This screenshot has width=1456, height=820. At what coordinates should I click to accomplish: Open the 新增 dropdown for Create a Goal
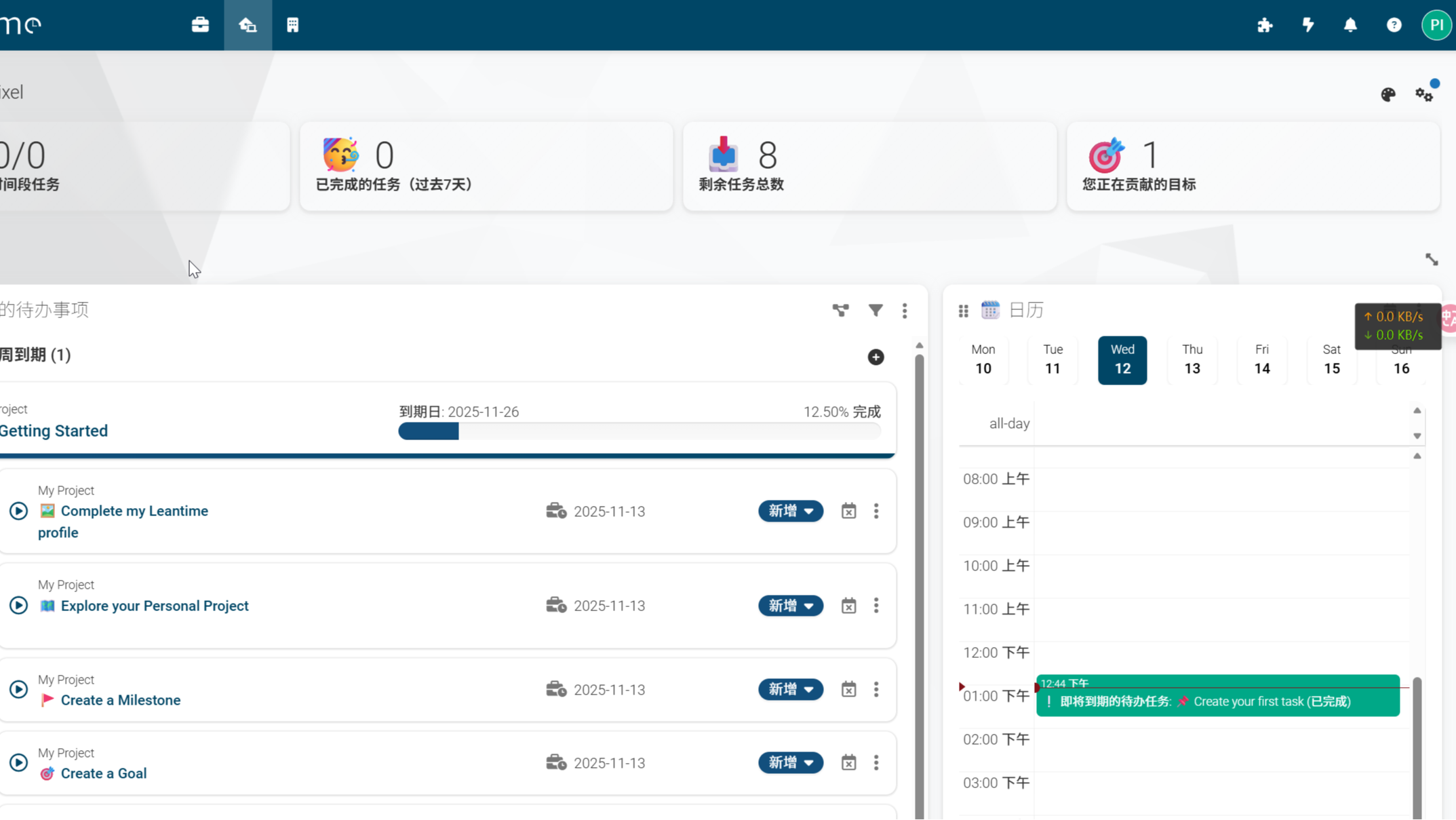[x=790, y=762]
